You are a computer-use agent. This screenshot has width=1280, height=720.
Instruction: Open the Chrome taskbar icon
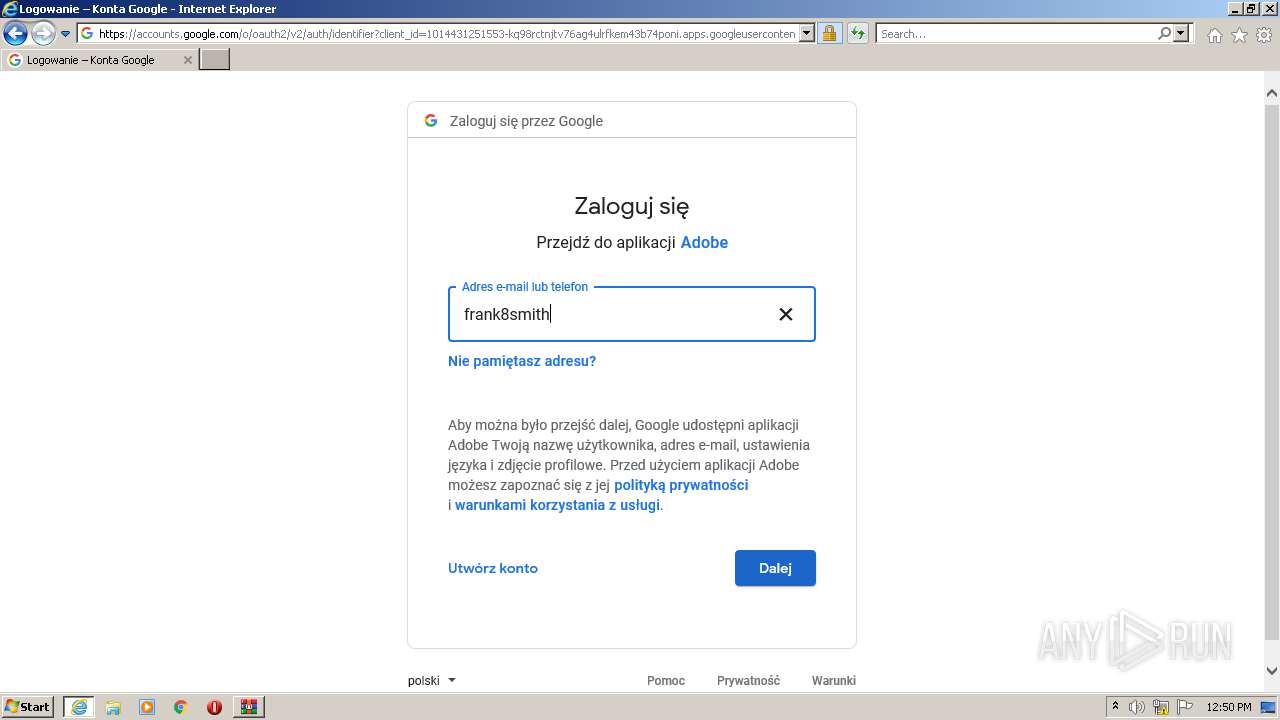pyautogui.click(x=181, y=707)
